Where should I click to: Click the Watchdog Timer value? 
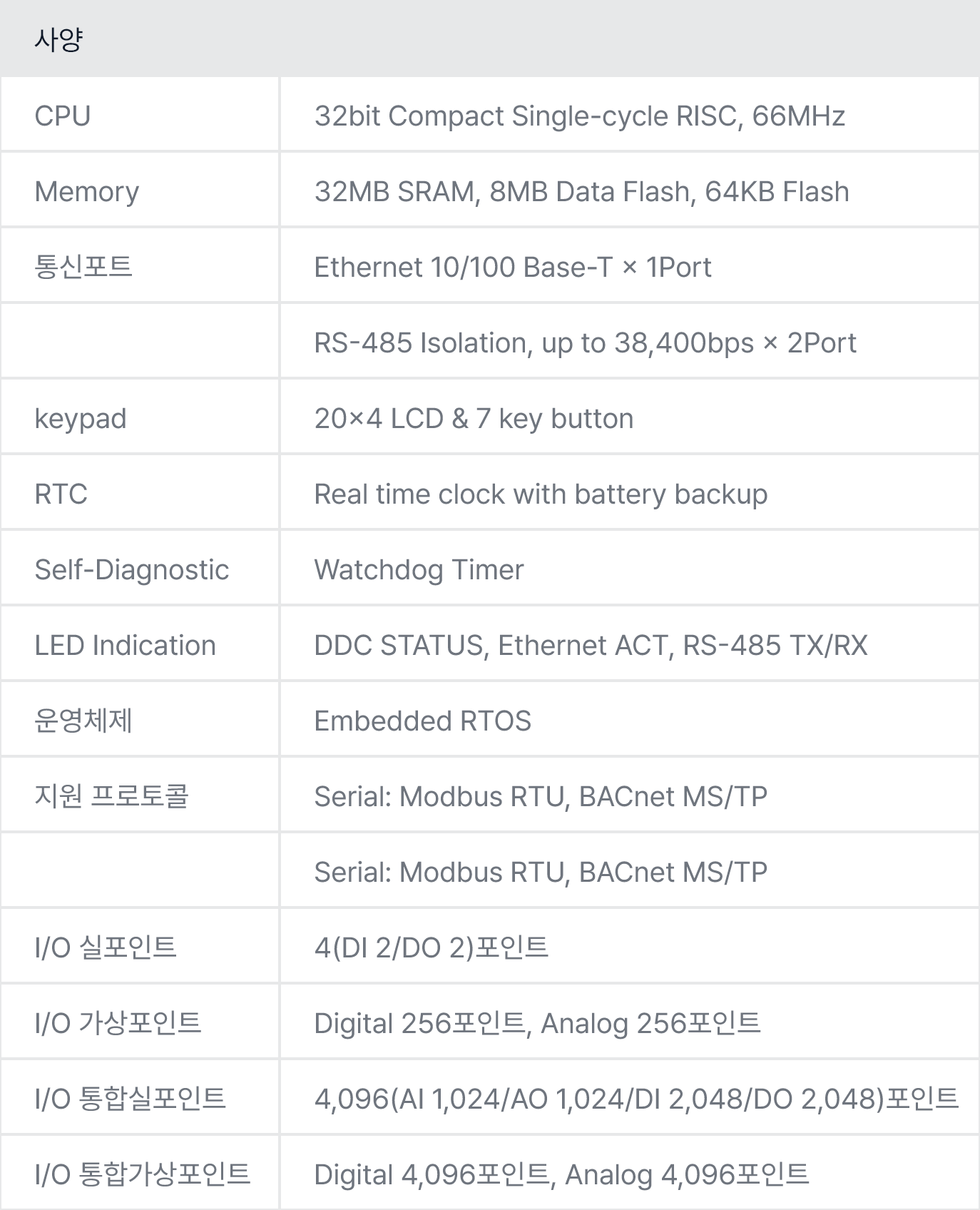[419, 569]
